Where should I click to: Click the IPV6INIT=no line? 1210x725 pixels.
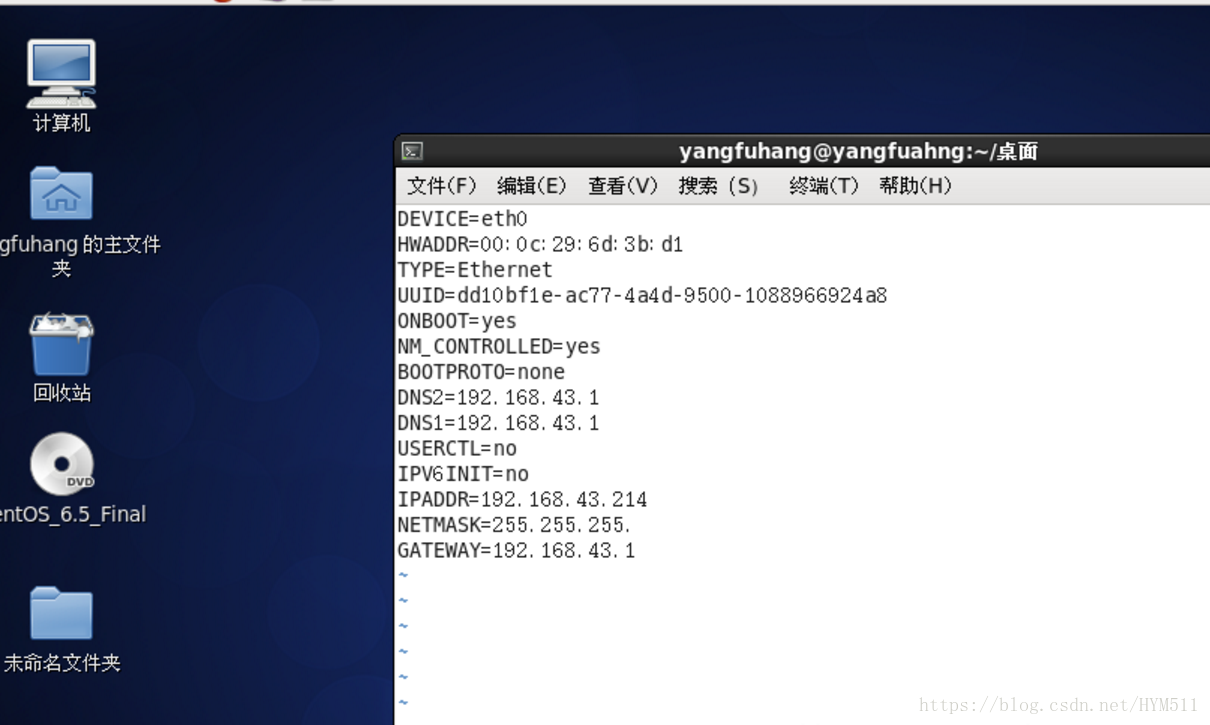tap(463, 474)
